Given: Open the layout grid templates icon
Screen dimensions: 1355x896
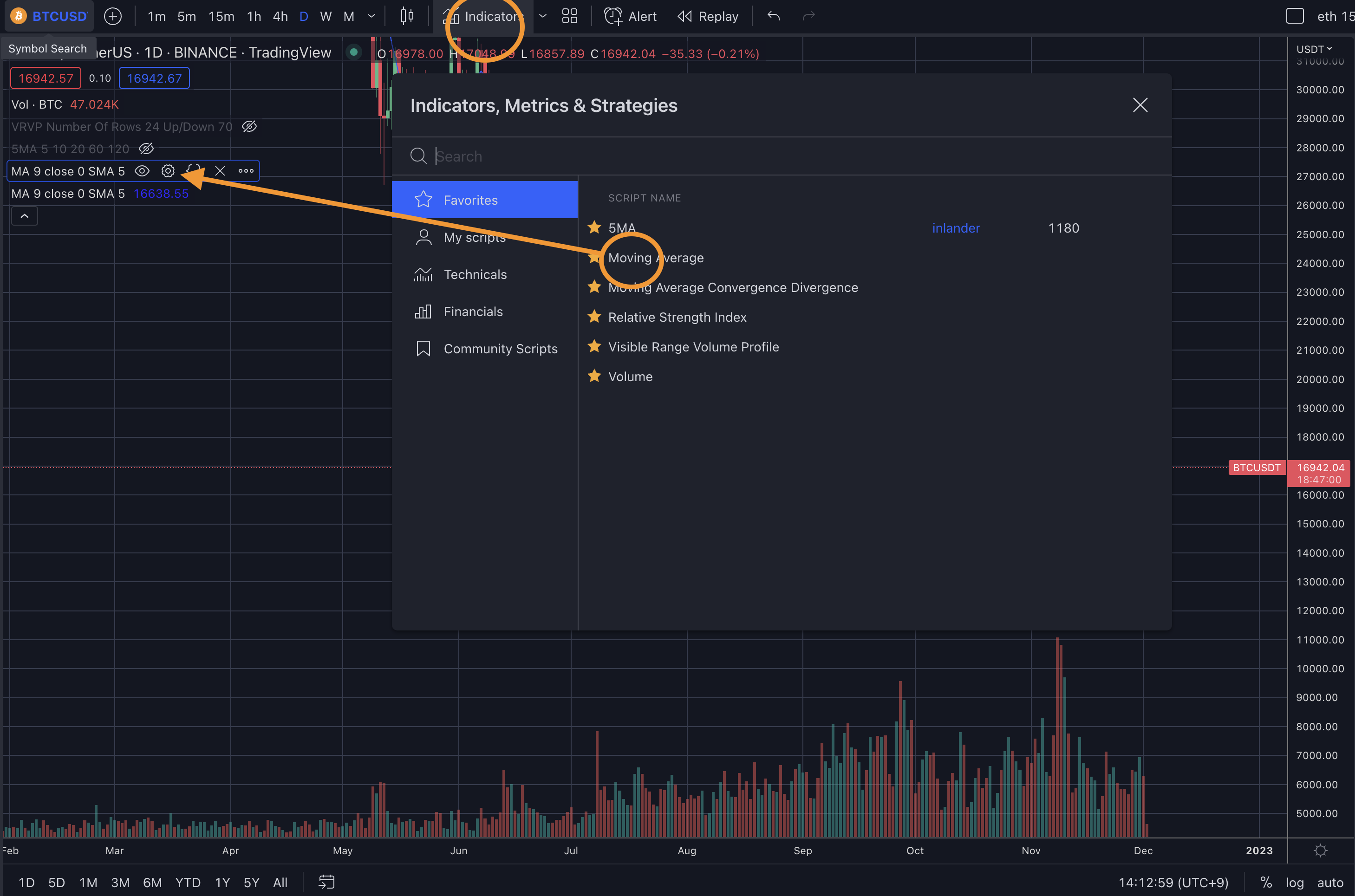Looking at the screenshot, I should tap(569, 16).
